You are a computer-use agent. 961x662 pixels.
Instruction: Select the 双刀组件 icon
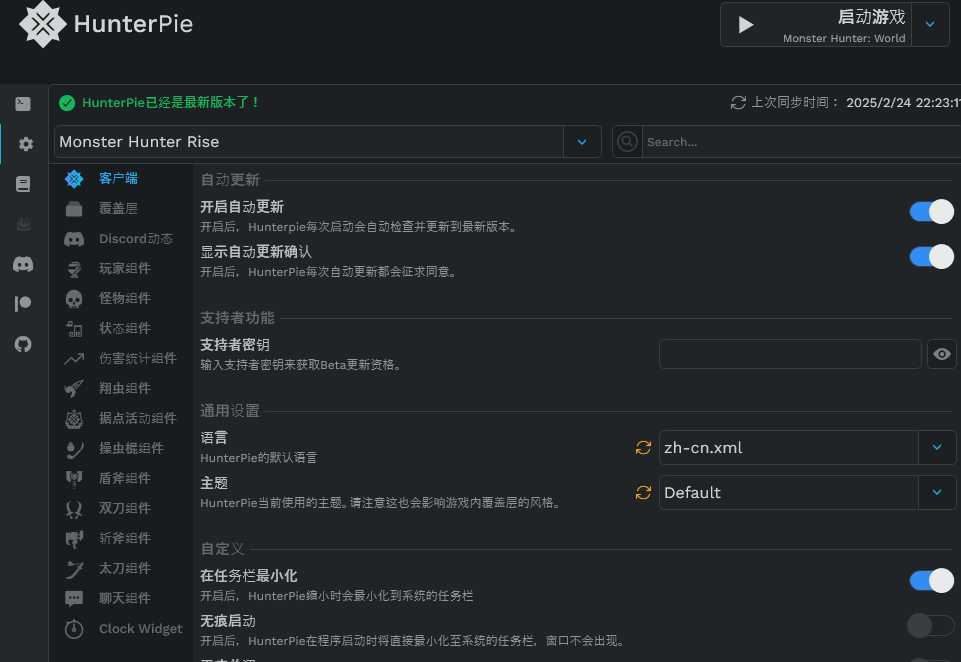coord(74,509)
